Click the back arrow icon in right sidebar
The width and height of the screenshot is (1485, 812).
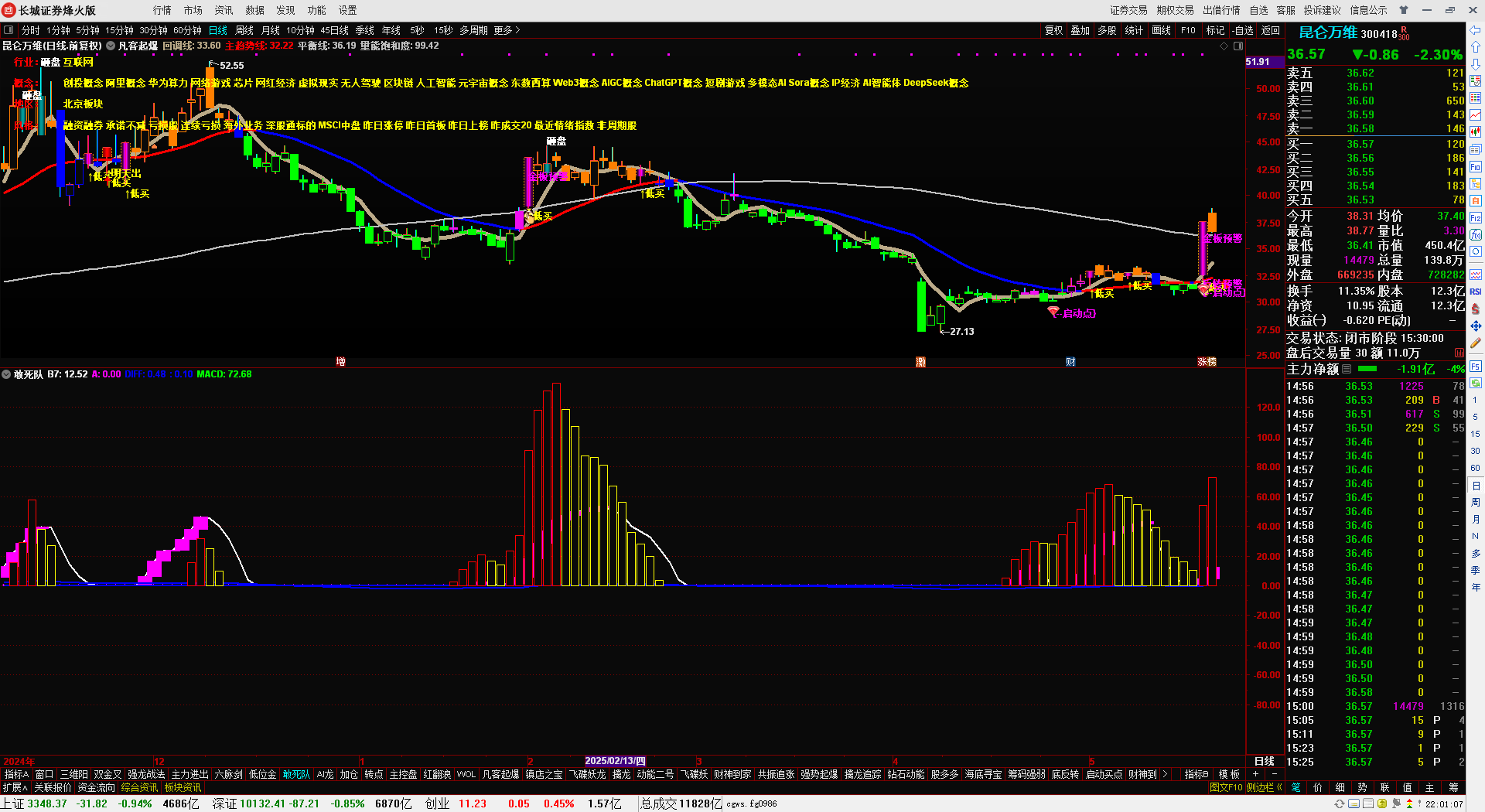pos(1476,30)
